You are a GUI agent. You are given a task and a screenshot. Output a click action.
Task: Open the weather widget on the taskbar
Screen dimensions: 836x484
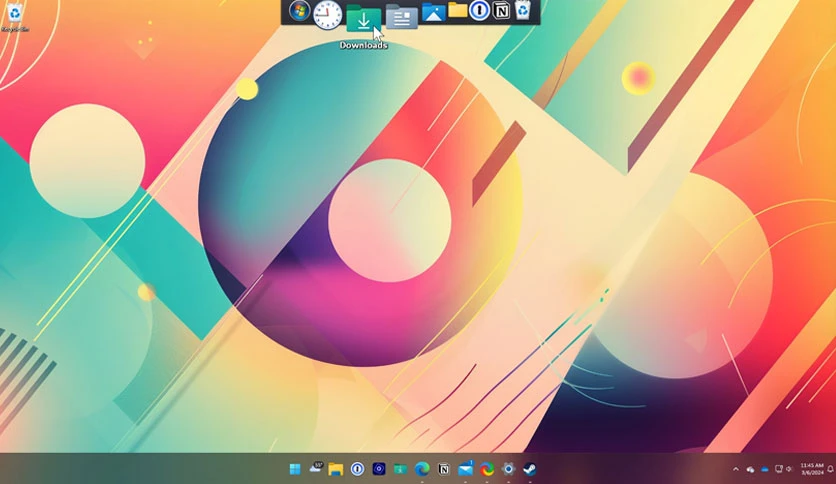point(316,468)
